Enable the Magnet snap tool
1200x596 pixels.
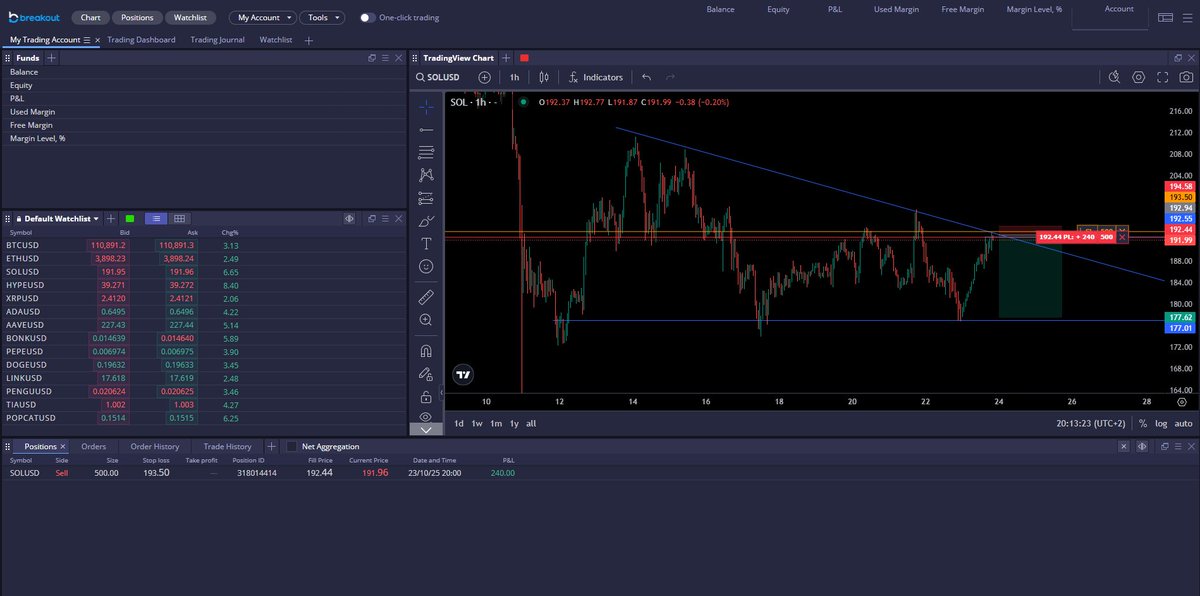click(x=426, y=351)
